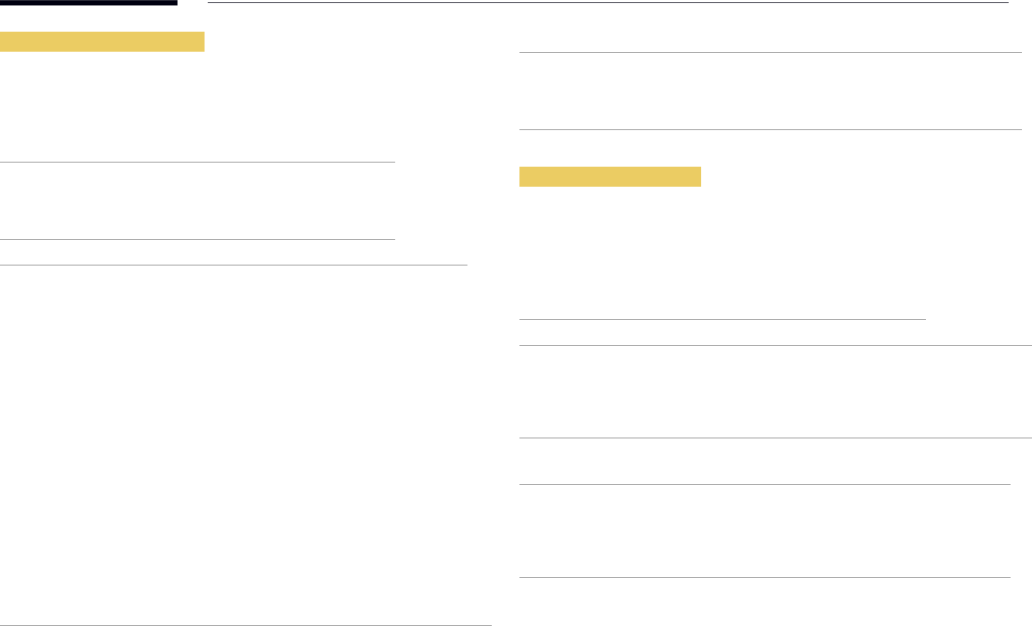Click the empty space below the right column's last line

pyautogui.click(x=765, y=602)
